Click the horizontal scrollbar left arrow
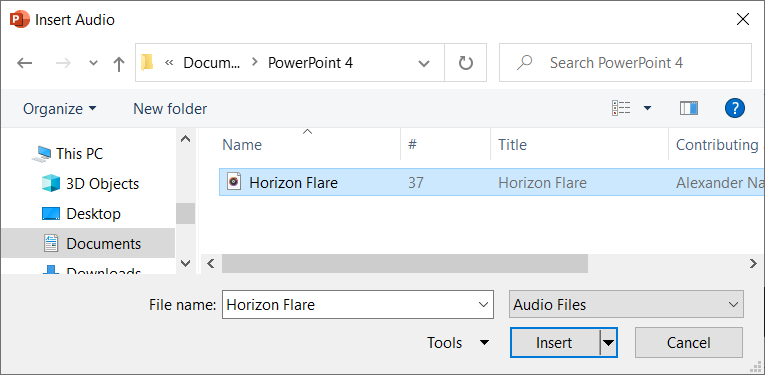This screenshot has height=375, width=765. click(x=211, y=263)
